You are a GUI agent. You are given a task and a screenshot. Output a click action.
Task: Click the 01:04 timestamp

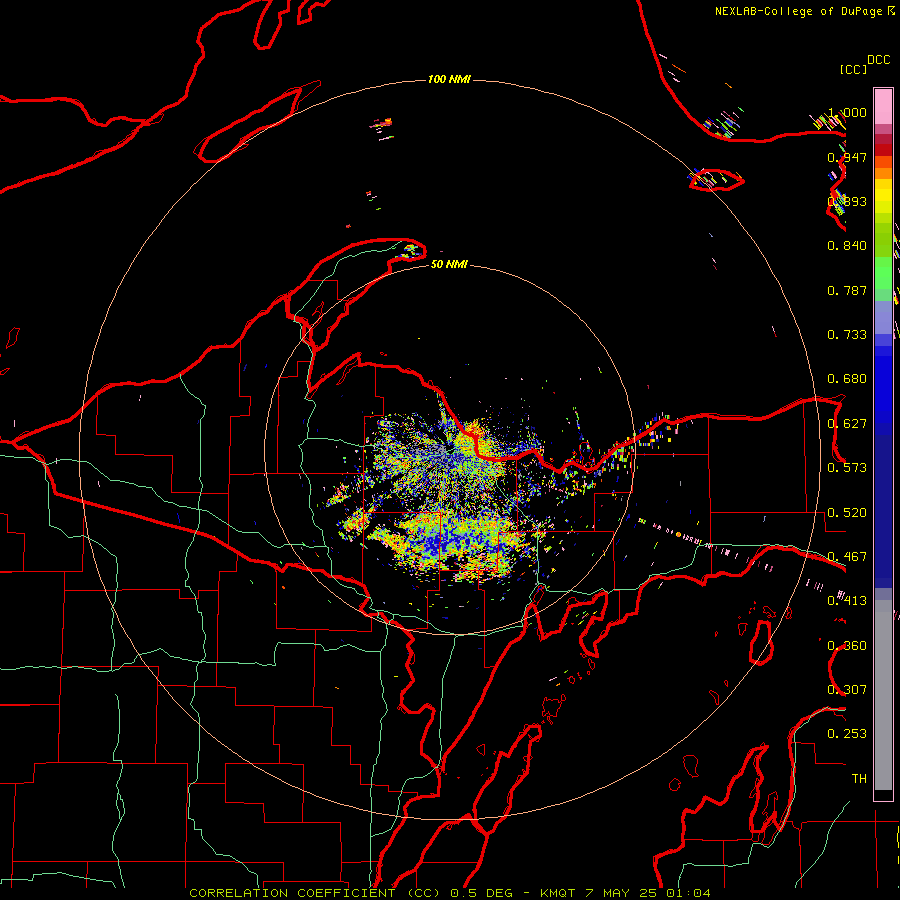click(x=689, y=893)
